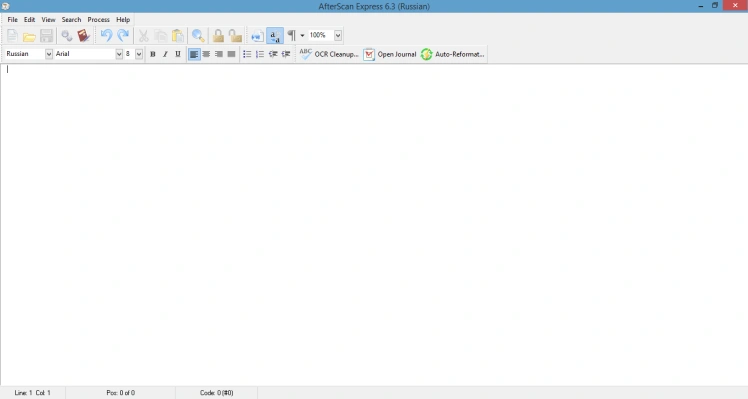Toggle bold formatting
This screenshot has width=748, height=399.
click(x=153, y=54)
